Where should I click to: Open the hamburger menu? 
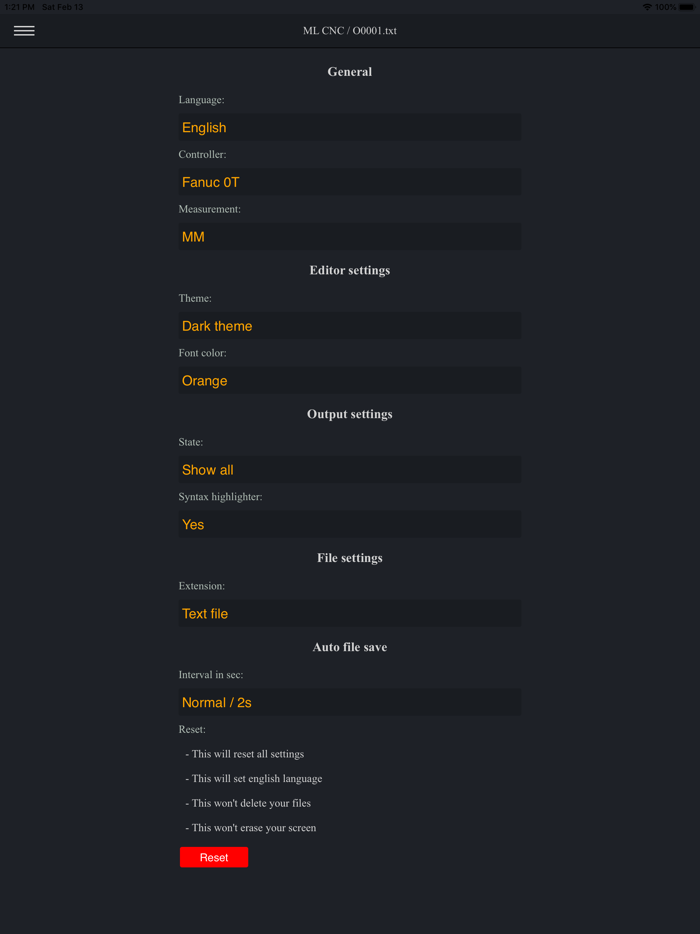[x=24, y=31]
